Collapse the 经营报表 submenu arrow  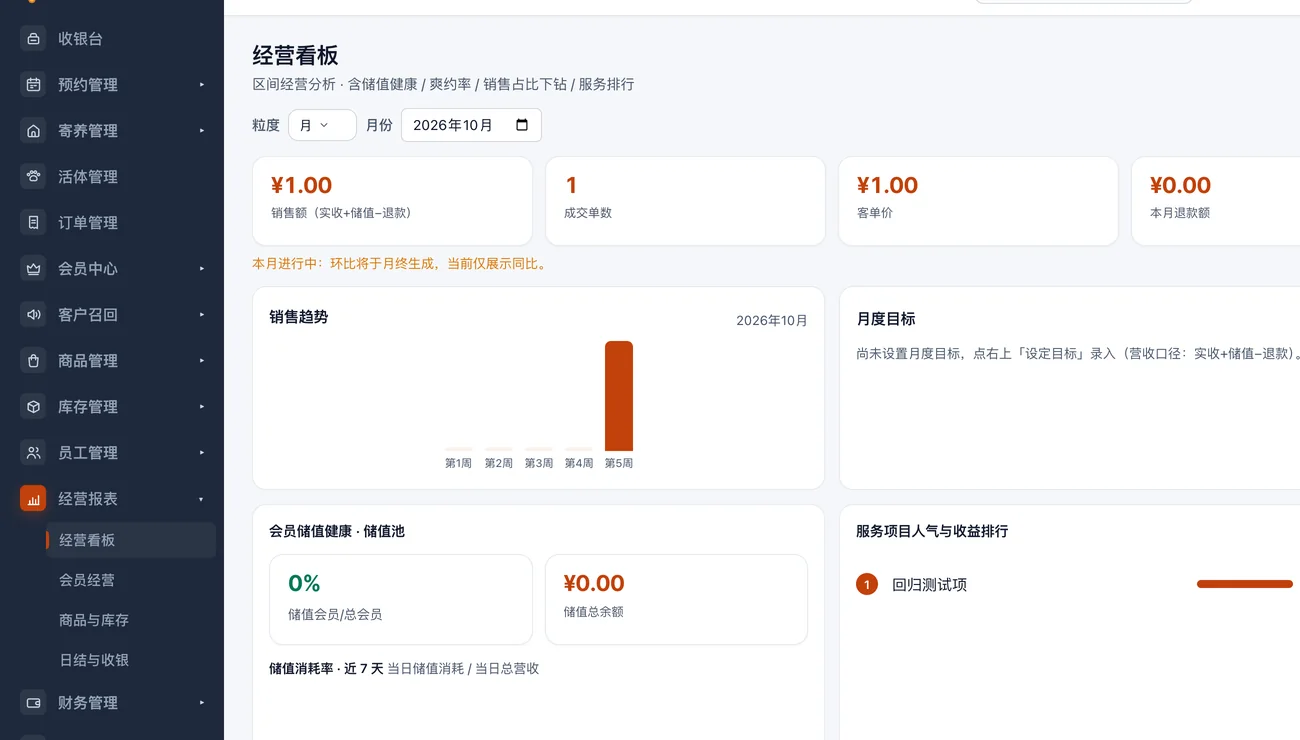202,499
